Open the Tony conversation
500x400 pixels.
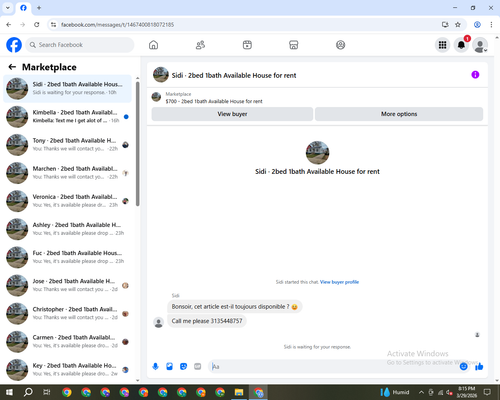[x=67, y=145]
